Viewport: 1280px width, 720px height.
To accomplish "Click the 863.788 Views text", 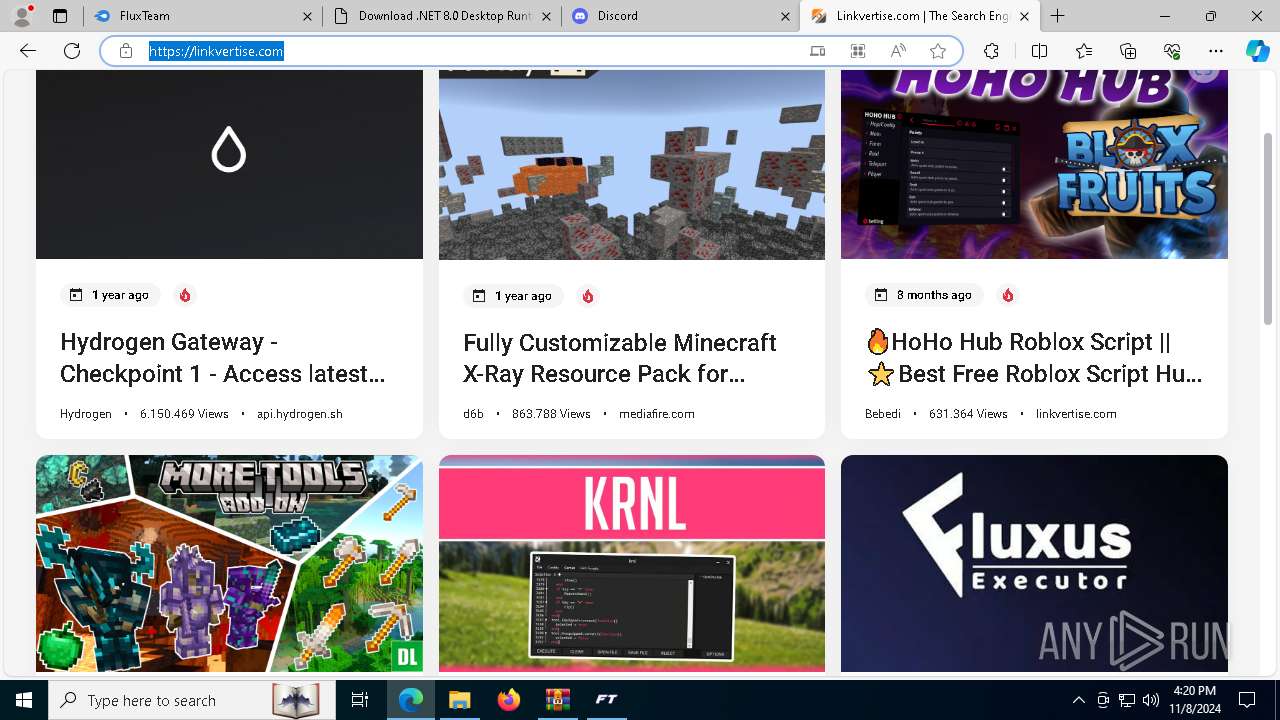I will [552, 413].
